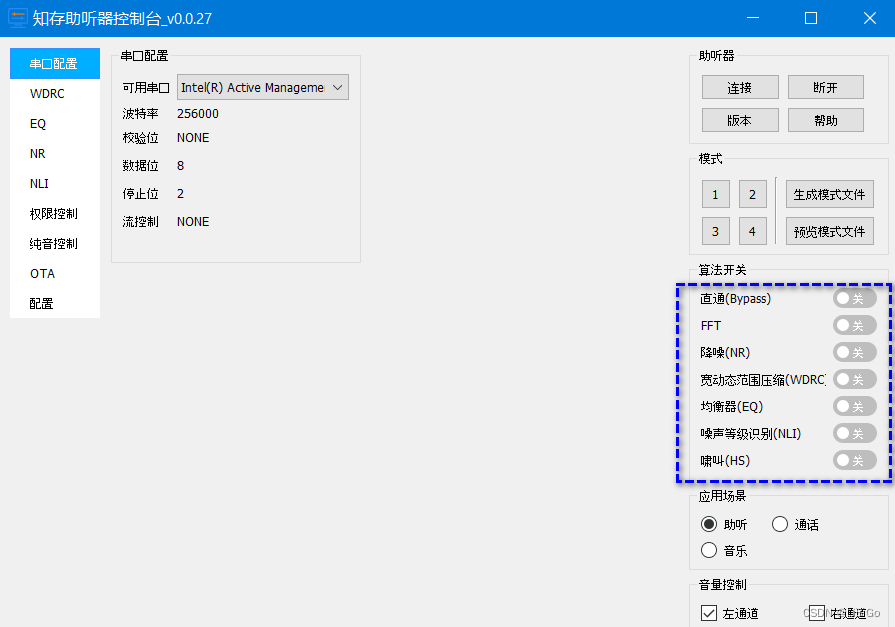Toggle the 直通(Bypass) switch
Screen dimensions: 895x627
[854, 298]
